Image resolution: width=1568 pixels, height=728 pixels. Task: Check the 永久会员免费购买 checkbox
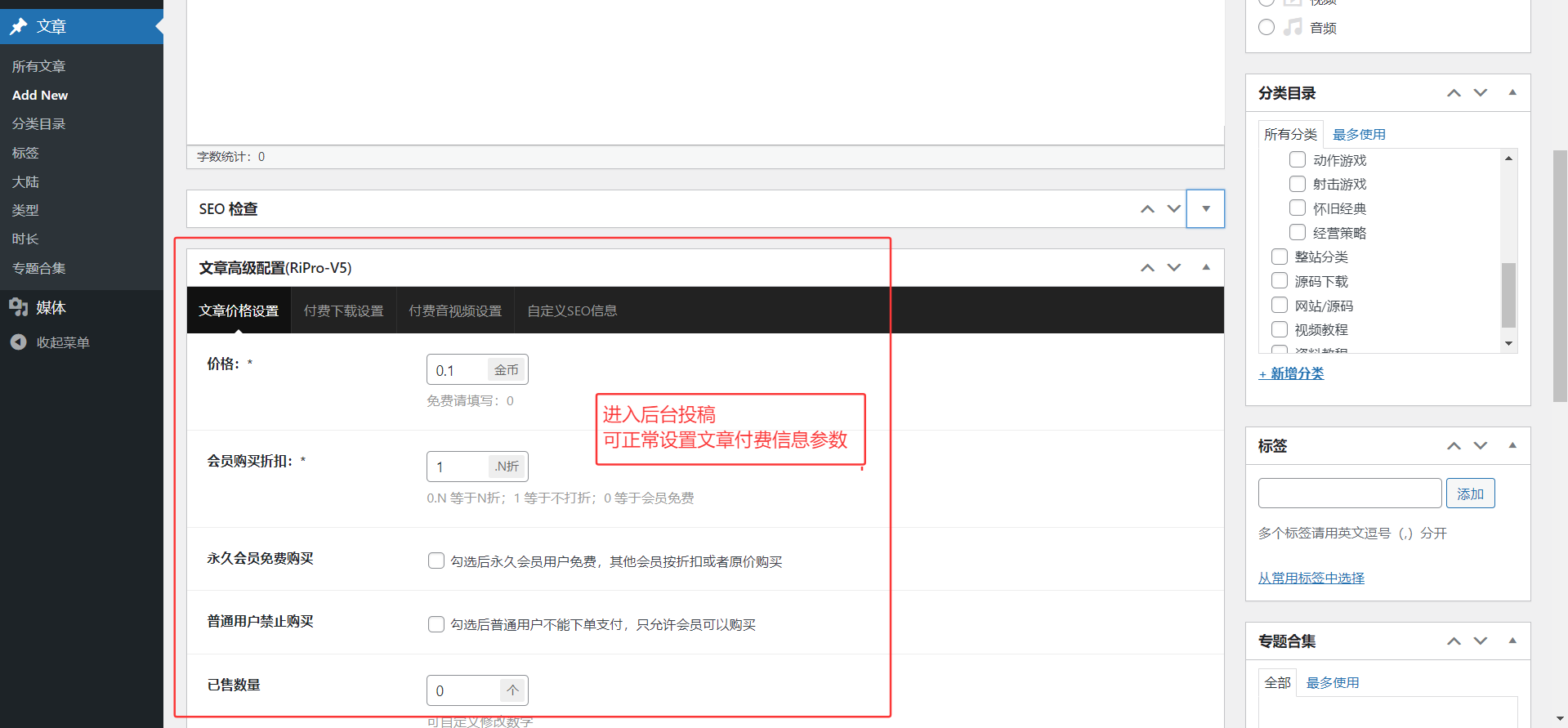[436, 561]
